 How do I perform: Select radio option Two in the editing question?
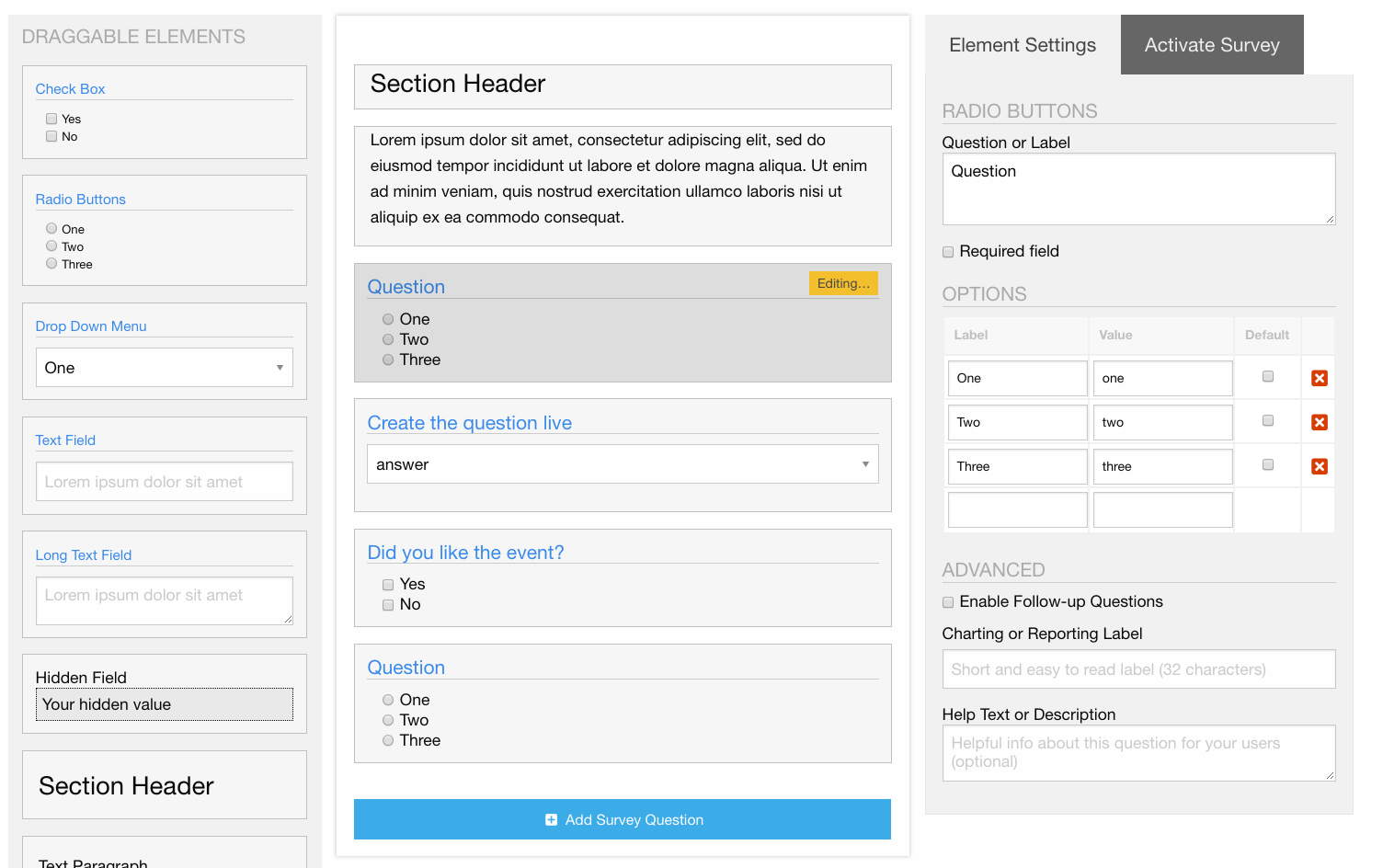coord(388,339)
